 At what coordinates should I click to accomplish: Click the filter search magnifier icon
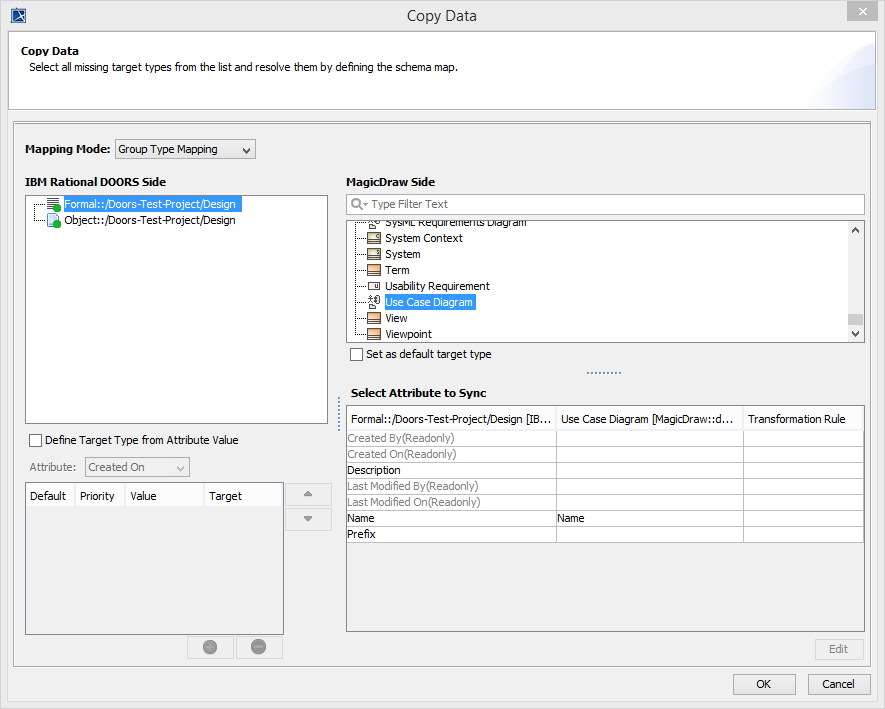click(357, 204)
